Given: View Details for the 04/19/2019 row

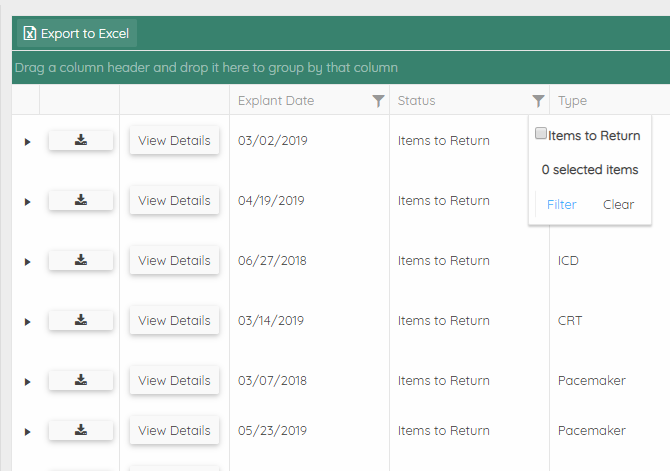Looking at the screenshot, I should [174, 201].
